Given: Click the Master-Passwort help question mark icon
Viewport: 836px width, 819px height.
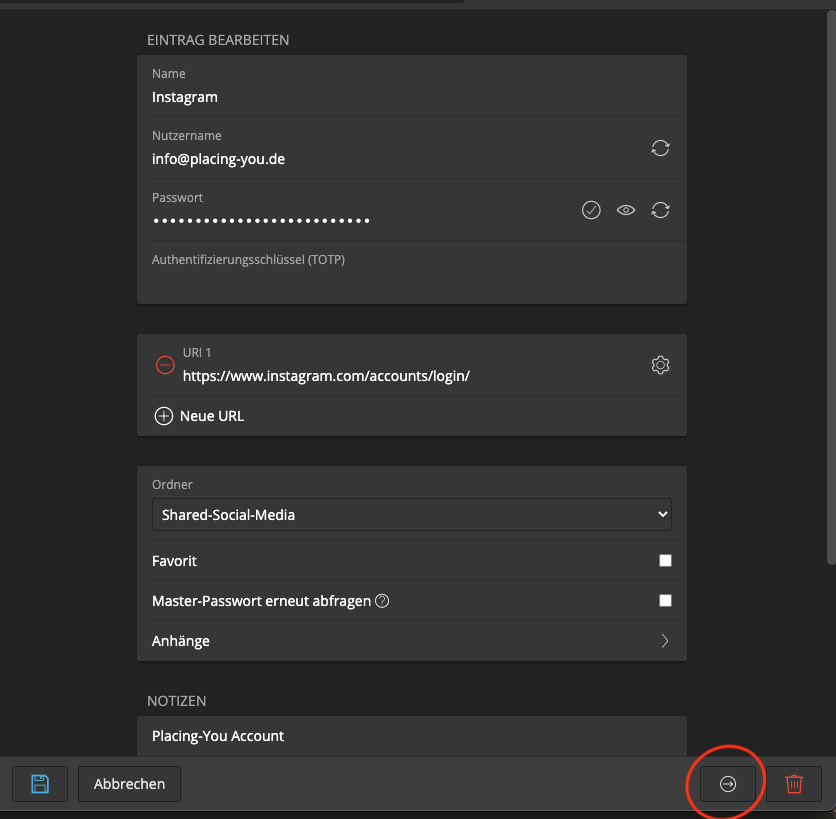Looking at the screenshot, I should click(x=381, y=601).
